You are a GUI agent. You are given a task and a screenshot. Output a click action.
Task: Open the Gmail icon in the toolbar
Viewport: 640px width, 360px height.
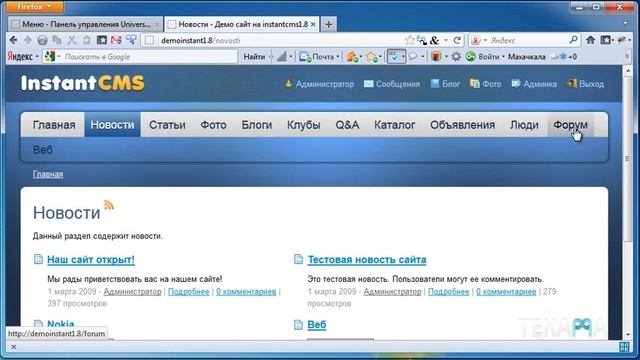pos(116,40)
